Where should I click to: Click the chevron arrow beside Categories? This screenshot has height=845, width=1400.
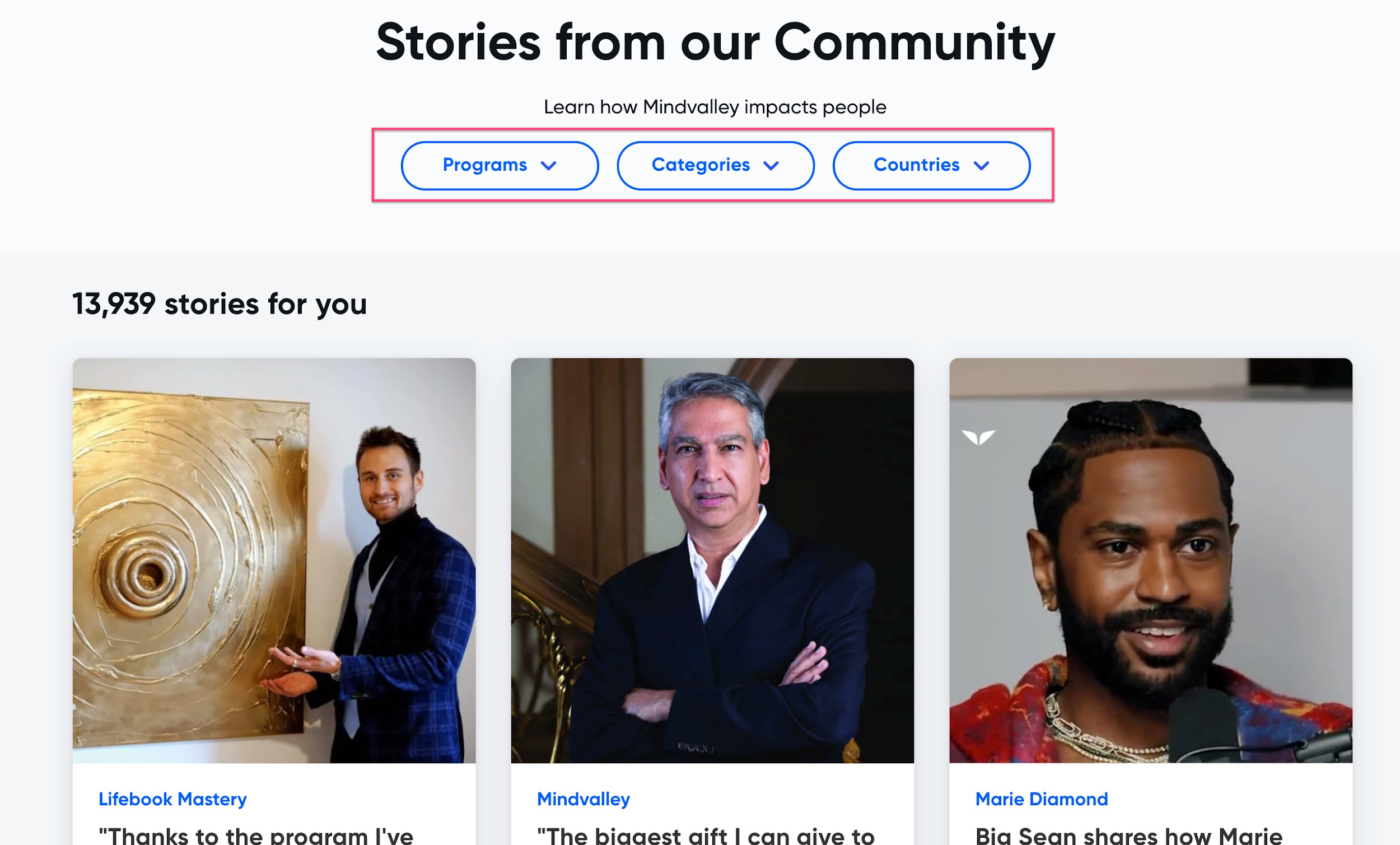[771, 166]
